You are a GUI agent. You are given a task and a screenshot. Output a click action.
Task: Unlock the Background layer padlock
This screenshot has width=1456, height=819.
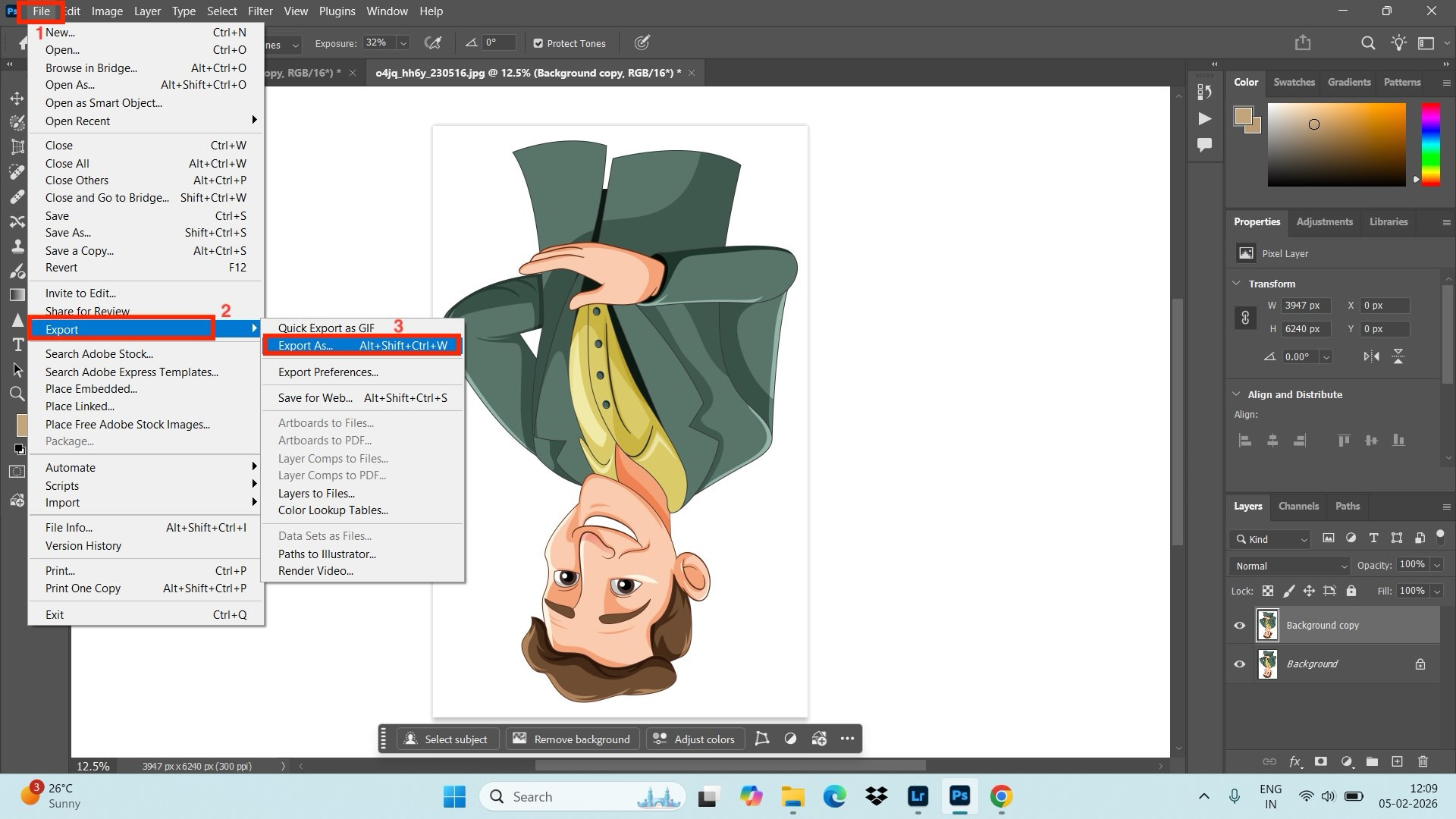pos(1421,664)
